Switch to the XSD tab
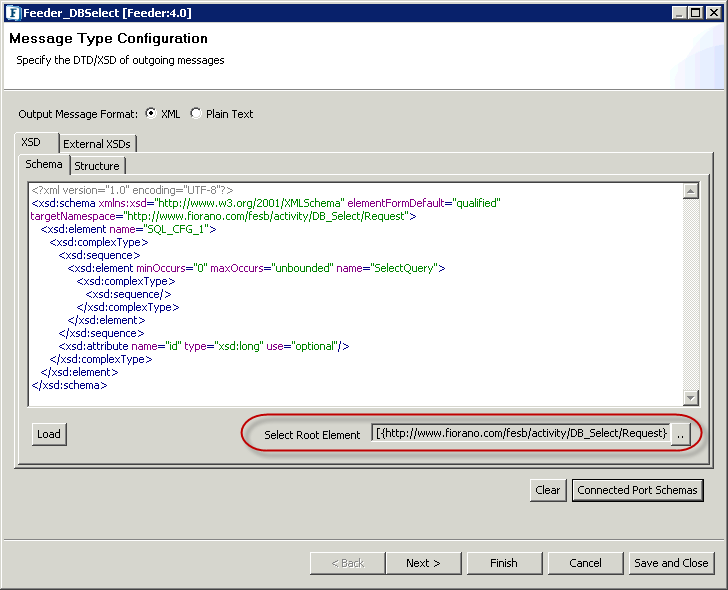This screenshot has height=590, width=728. pos(31,143)
